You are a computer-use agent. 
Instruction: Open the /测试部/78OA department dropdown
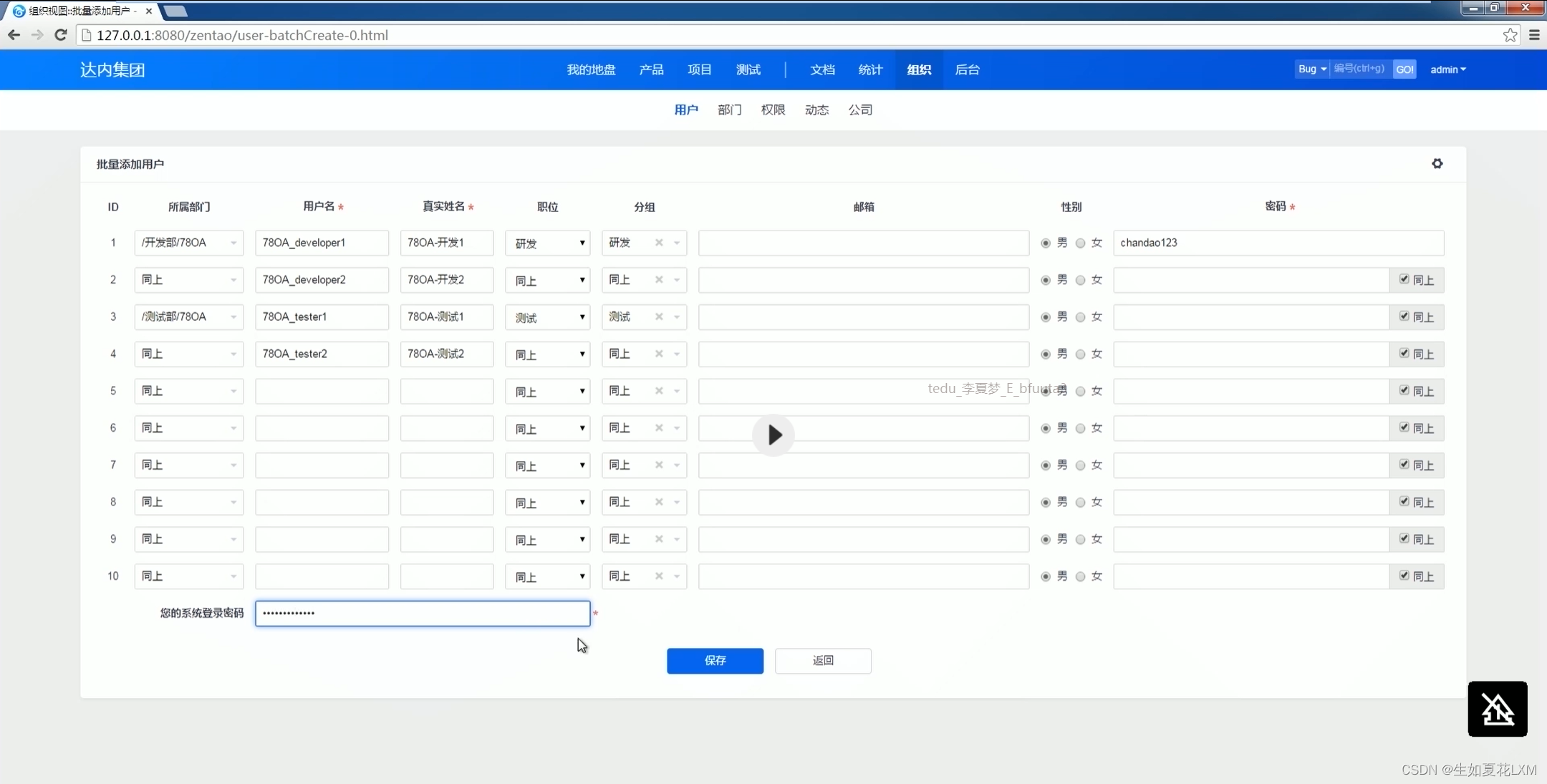(189, 316)
